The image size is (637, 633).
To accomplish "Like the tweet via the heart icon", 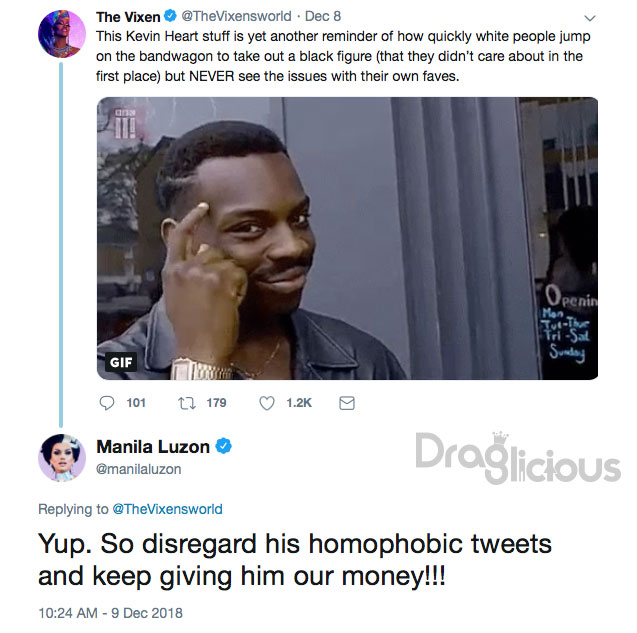I will [267, 403].
